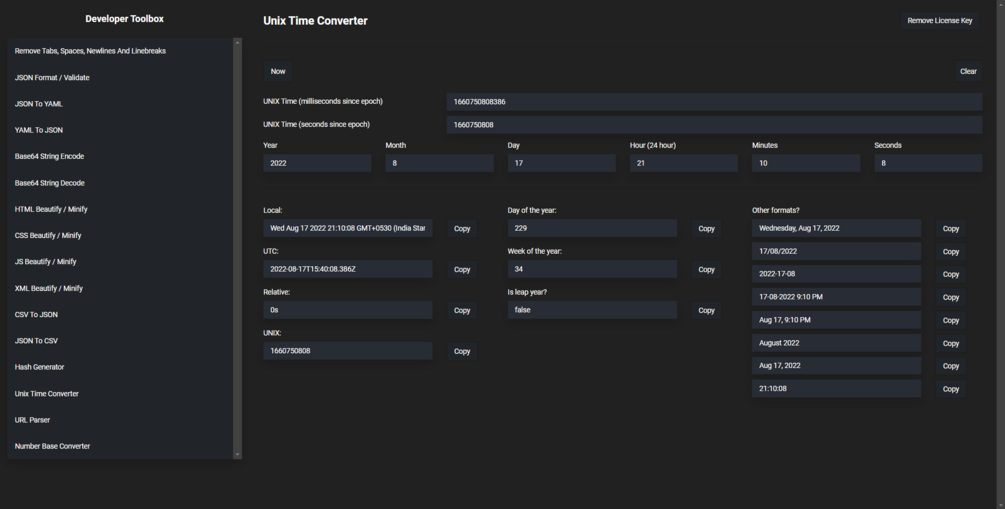Image resolution: width=1005 pixels, height=509 pixels.
Task: Copy the 21:10:08 time format
Action: pyautogui.click(x=950, y=389)
